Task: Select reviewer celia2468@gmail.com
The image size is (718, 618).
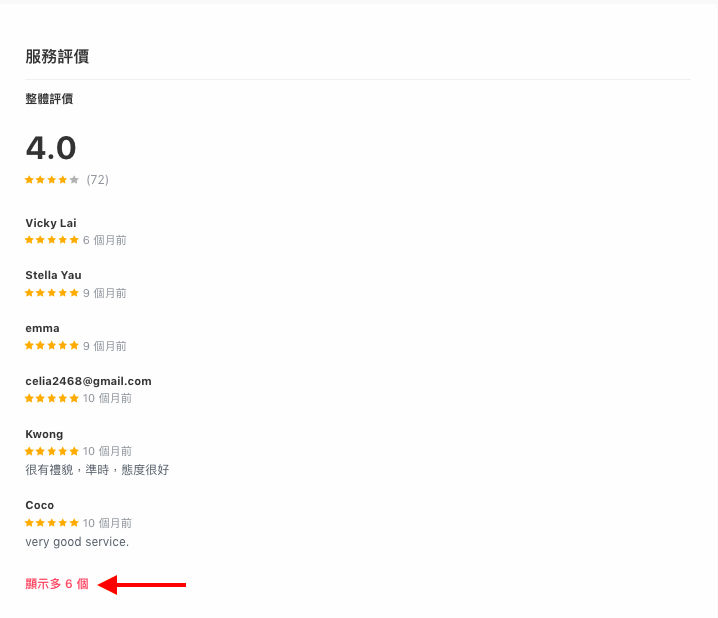Action: (88, 381)
